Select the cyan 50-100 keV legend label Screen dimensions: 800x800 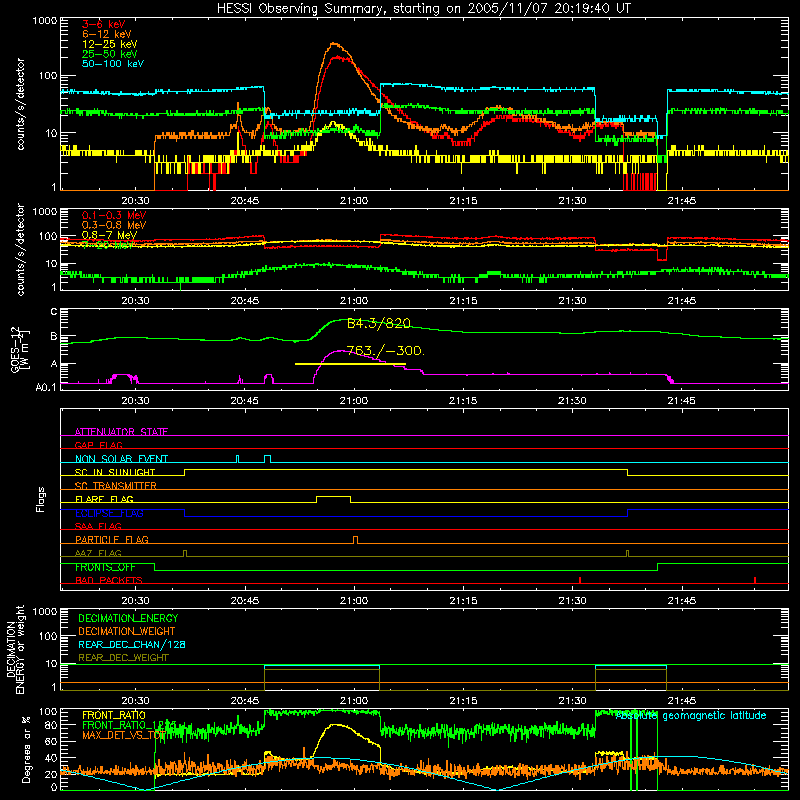[113, 64]
